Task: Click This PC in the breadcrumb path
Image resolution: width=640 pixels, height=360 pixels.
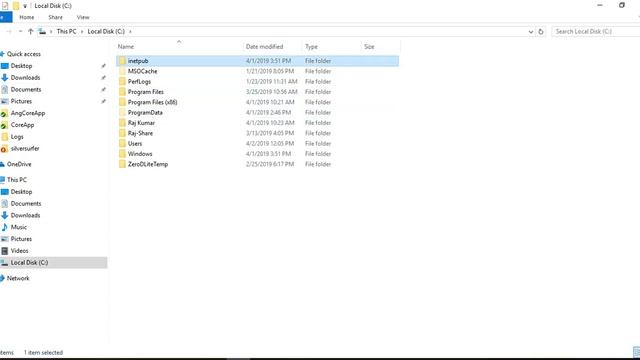Action: pos(67,31)
